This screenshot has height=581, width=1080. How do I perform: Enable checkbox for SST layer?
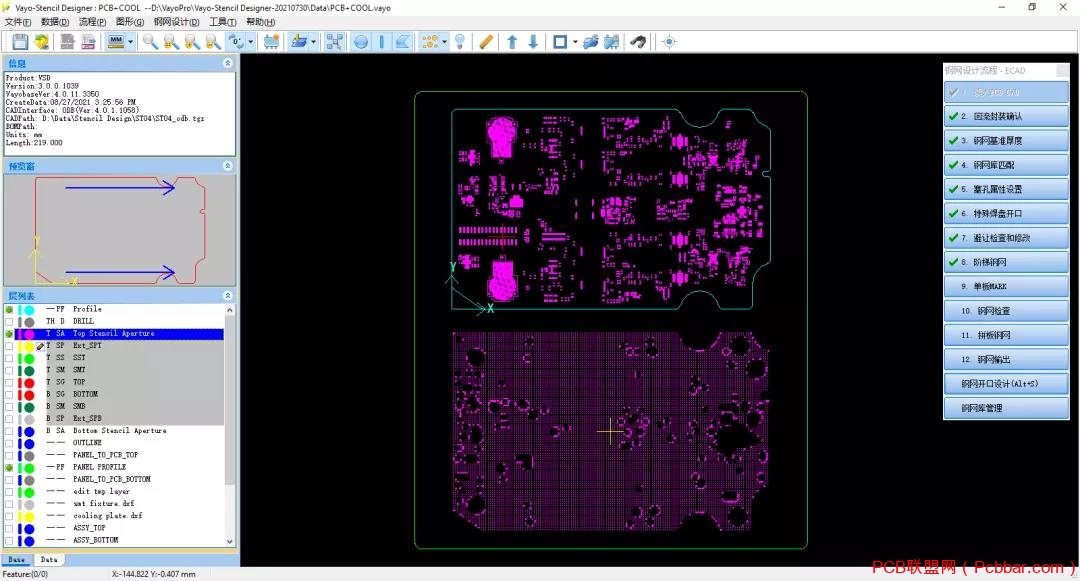pyautogui.click(x=9, y=359)
